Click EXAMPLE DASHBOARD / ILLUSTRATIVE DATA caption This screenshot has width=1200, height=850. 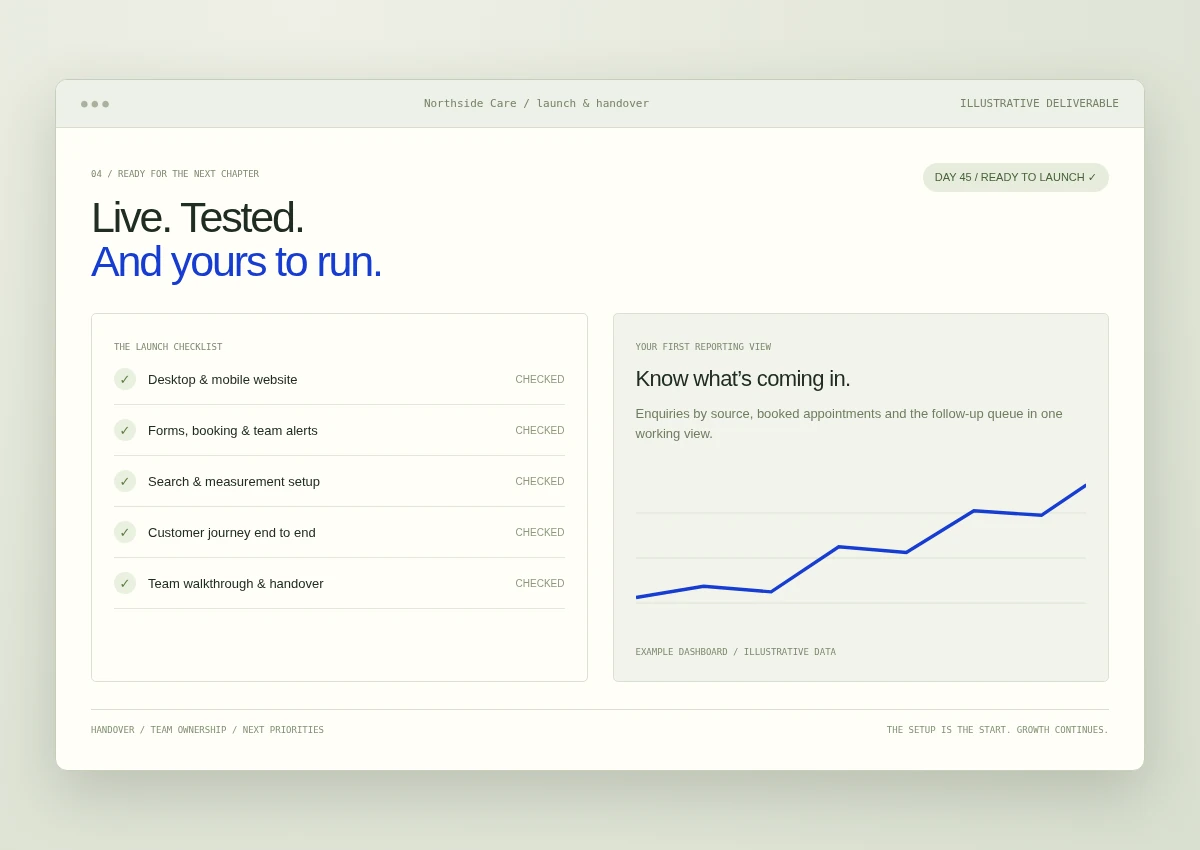(736, 652)
